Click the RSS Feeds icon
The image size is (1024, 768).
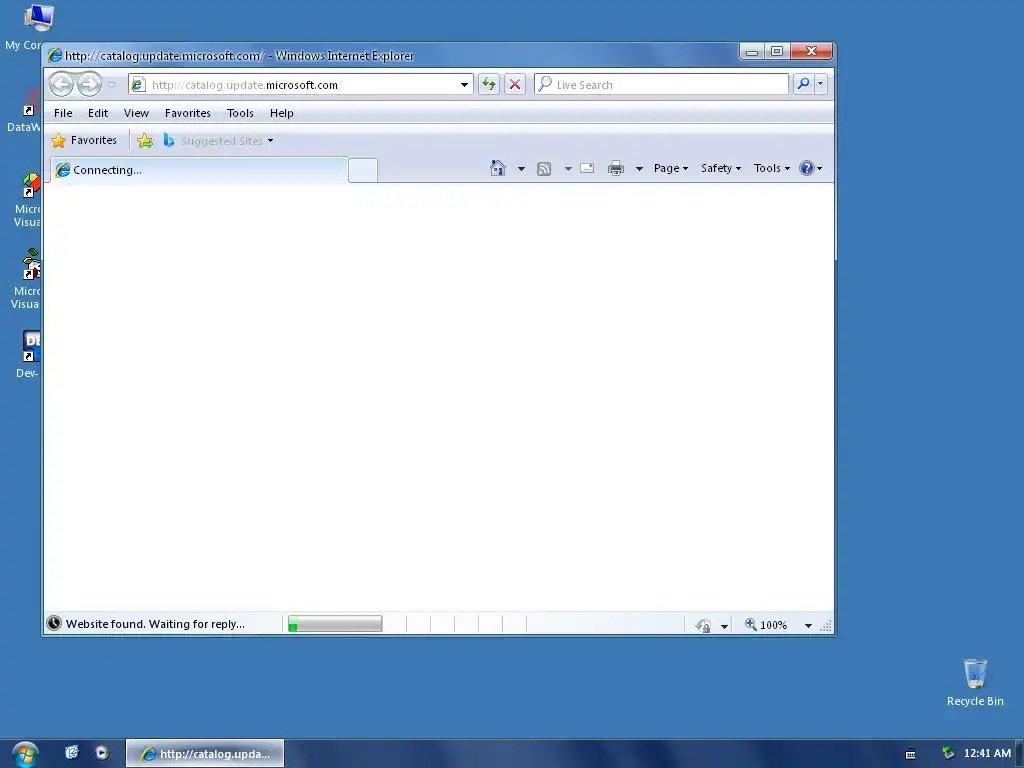click(x=544, y=169)
